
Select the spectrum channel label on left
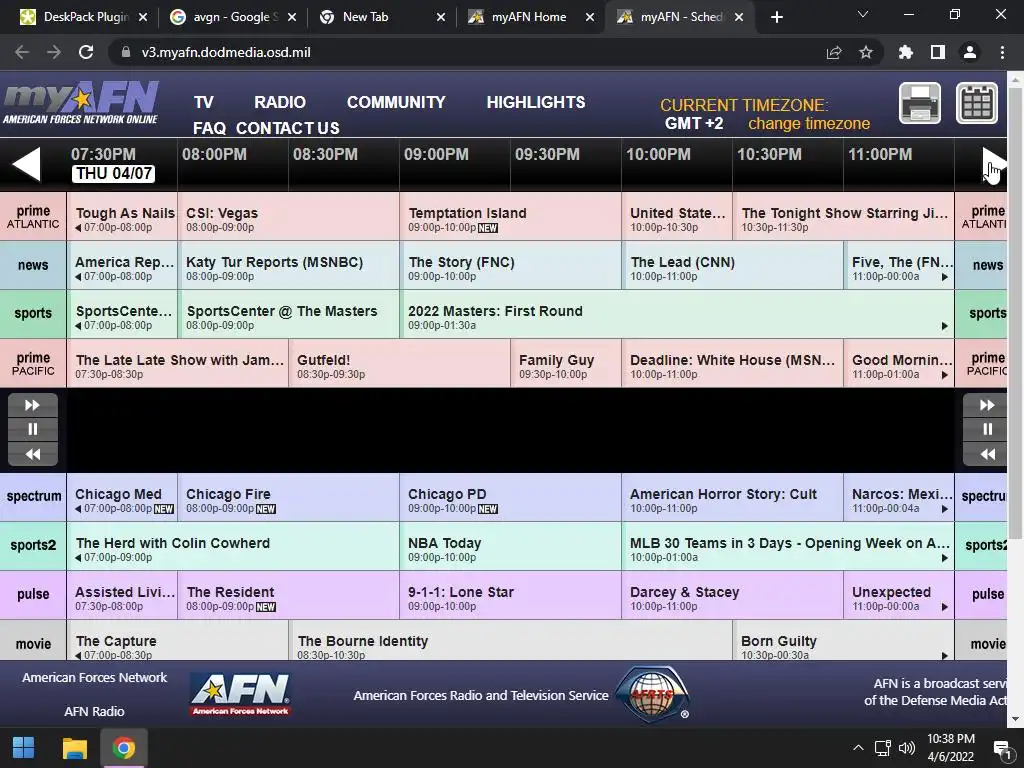coord(33,496)
